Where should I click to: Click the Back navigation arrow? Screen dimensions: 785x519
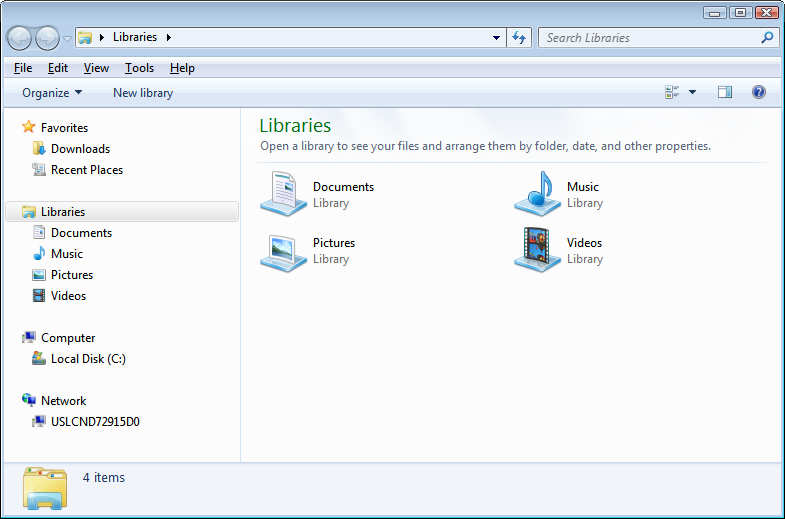[20, 38]
